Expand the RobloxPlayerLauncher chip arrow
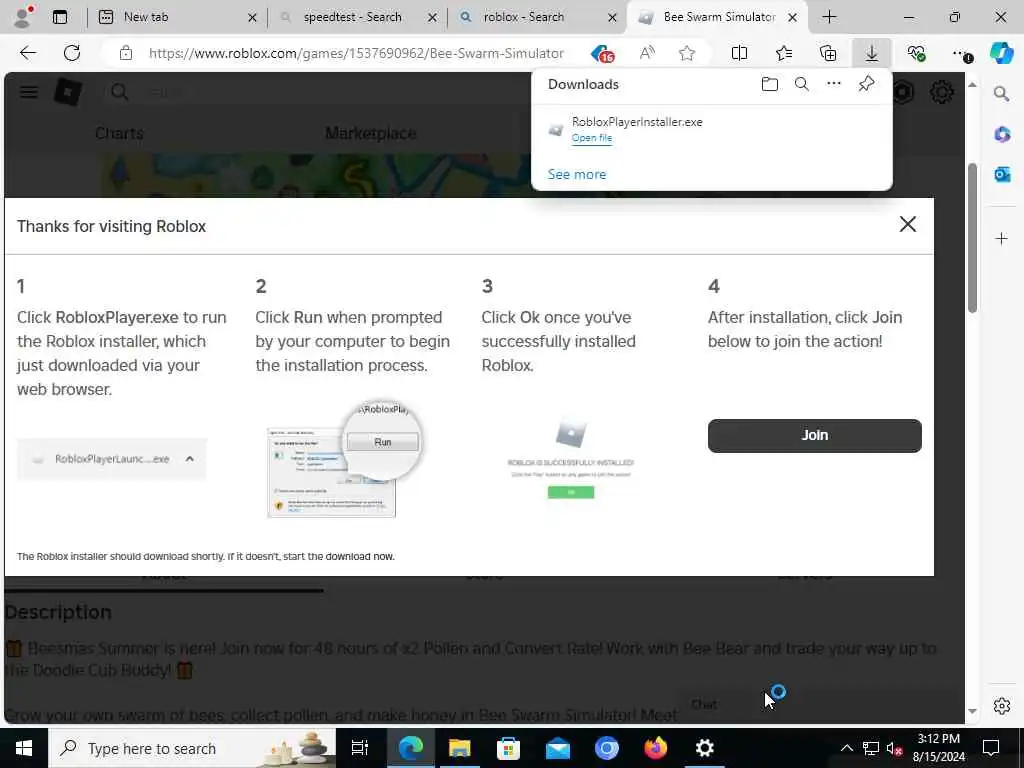Viewport: 1024px width, 768px height. pos(189,459)
